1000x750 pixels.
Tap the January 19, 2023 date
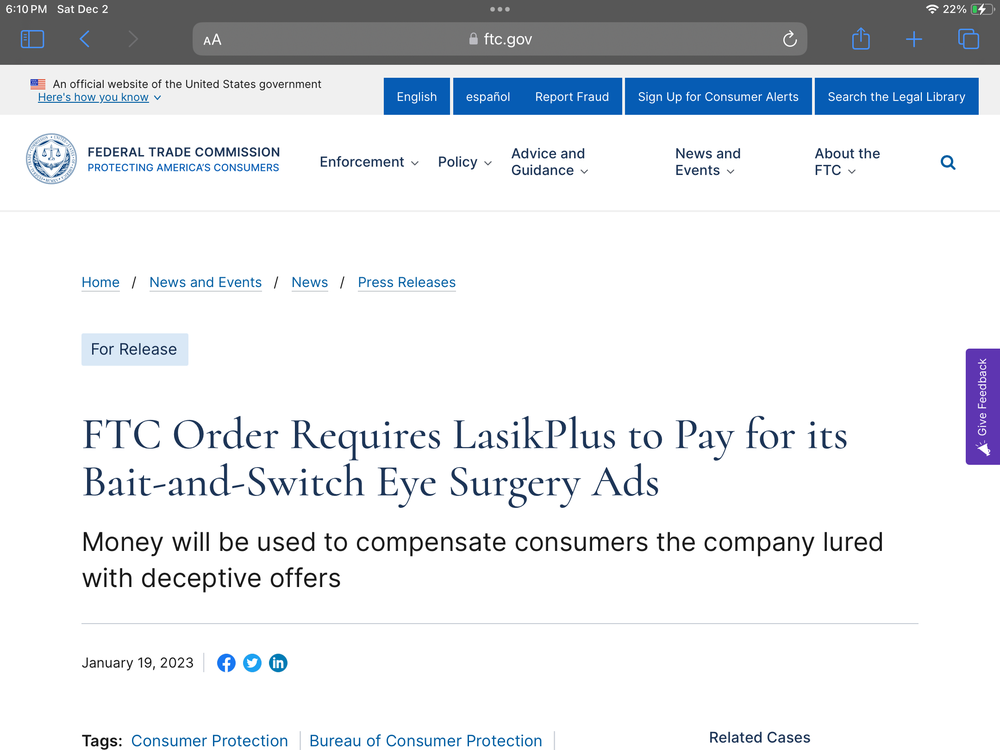(137, 663)
